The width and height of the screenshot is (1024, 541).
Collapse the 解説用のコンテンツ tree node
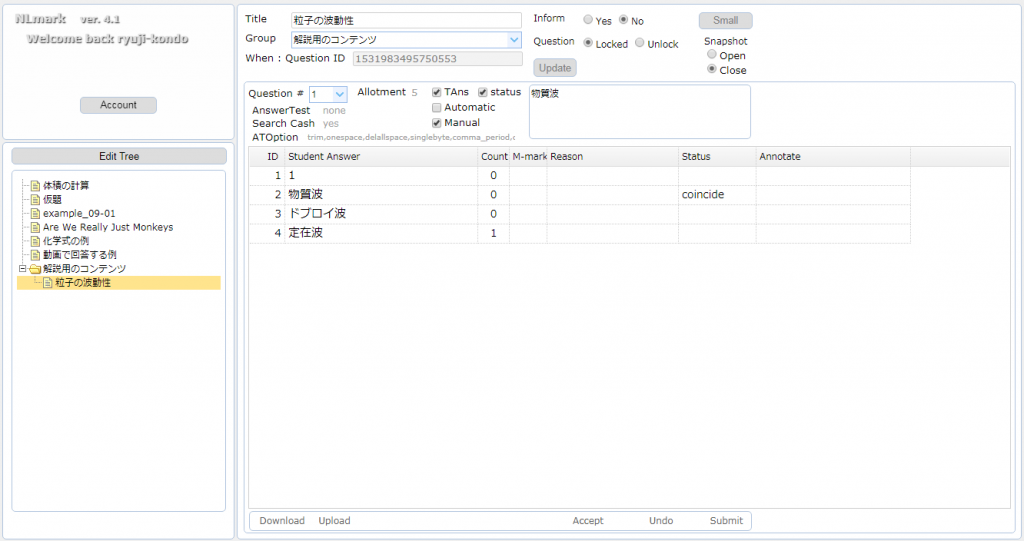click(x=22, y=269)
